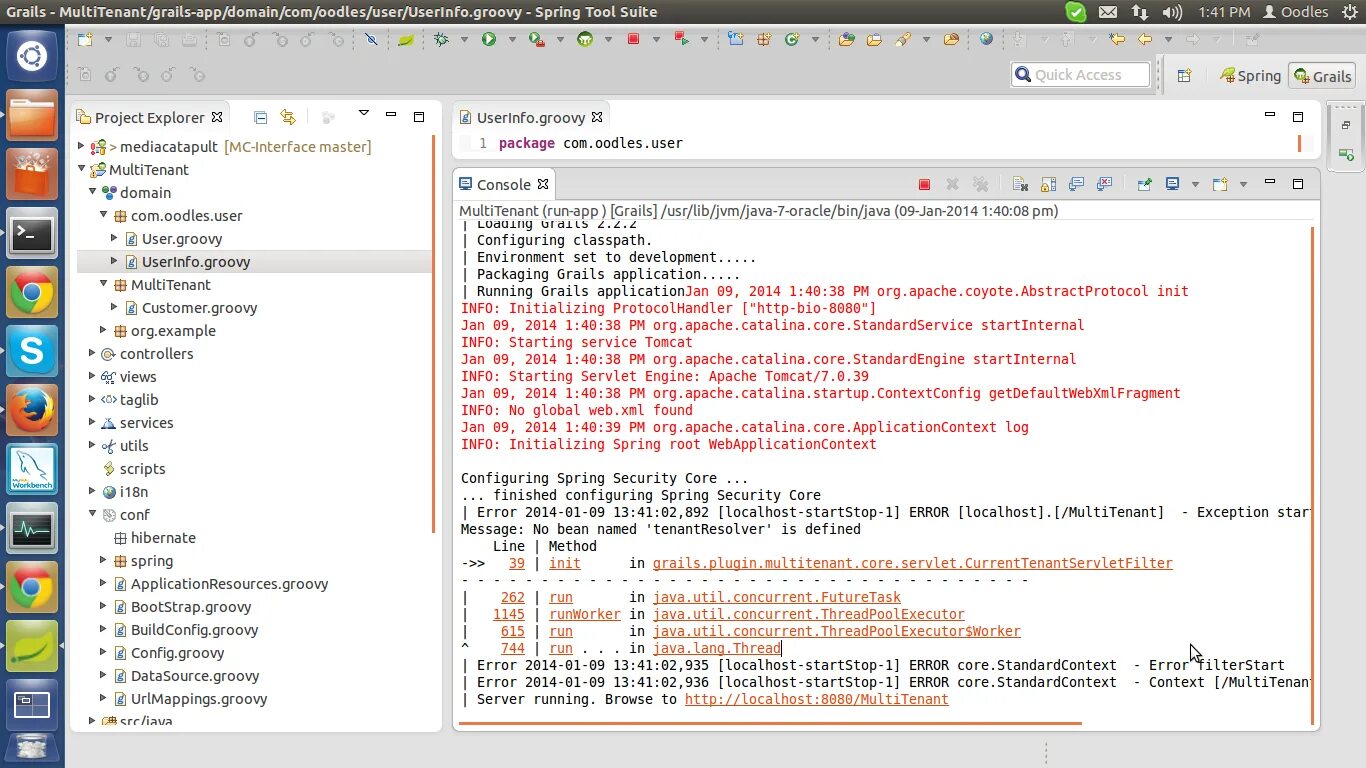Toggle the Pin Console icon
The image size is (1366, 768).
[1144, 184]
